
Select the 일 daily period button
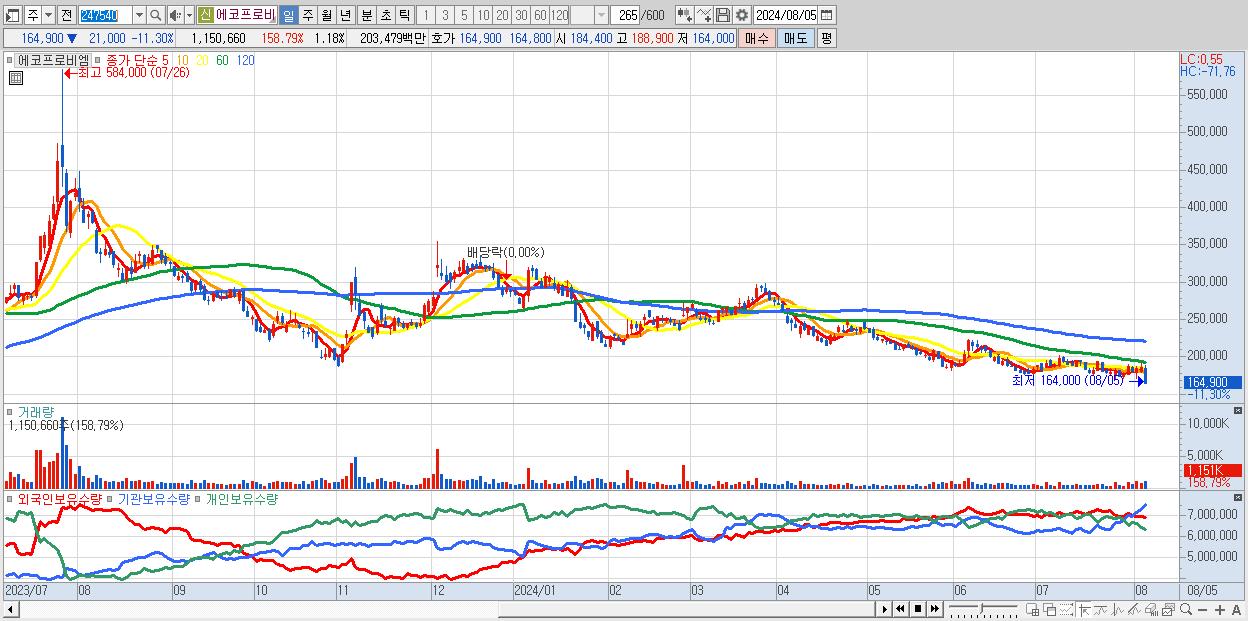(288, 15)
